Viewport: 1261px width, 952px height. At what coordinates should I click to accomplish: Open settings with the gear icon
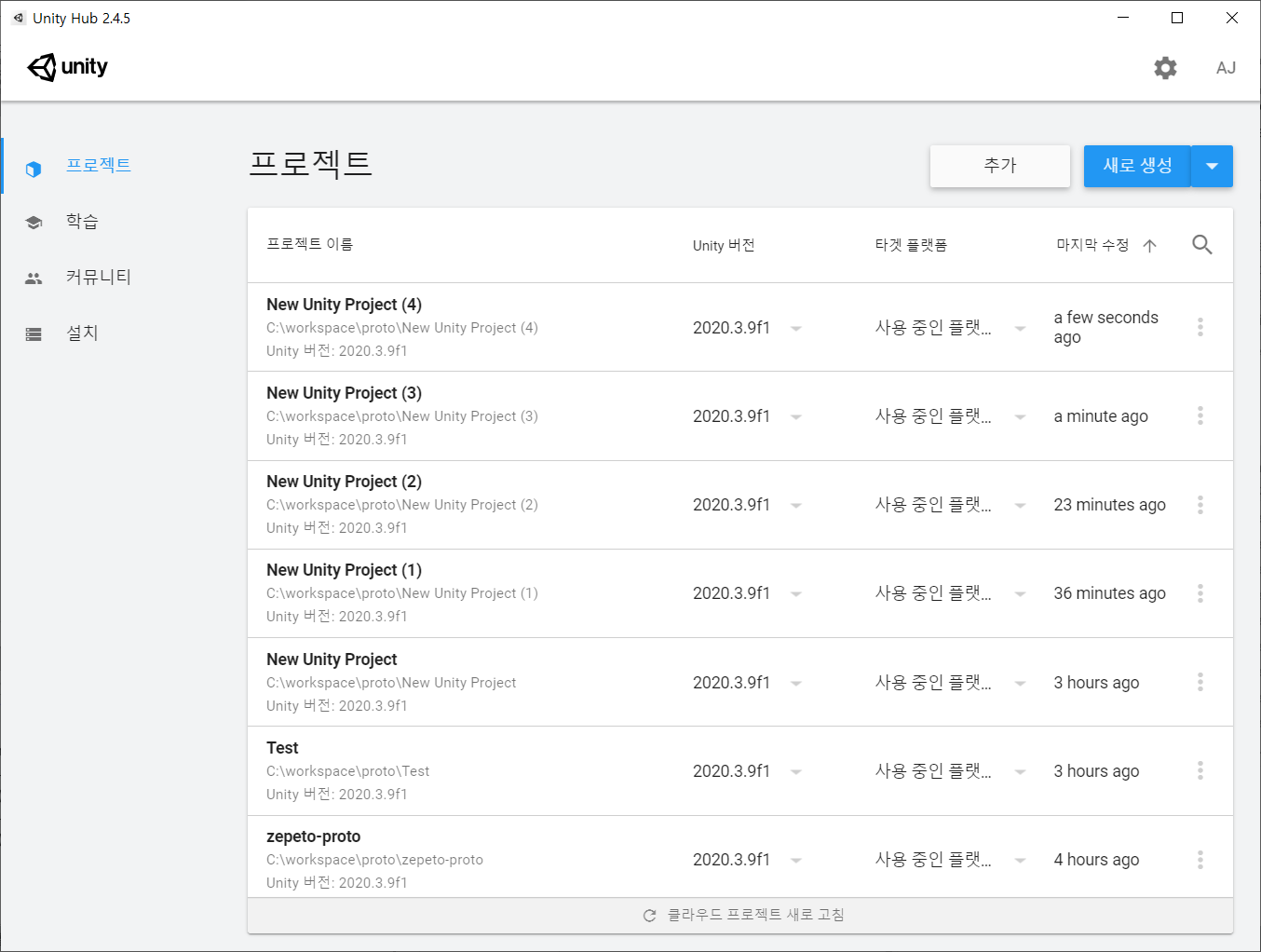point(1165,67)
